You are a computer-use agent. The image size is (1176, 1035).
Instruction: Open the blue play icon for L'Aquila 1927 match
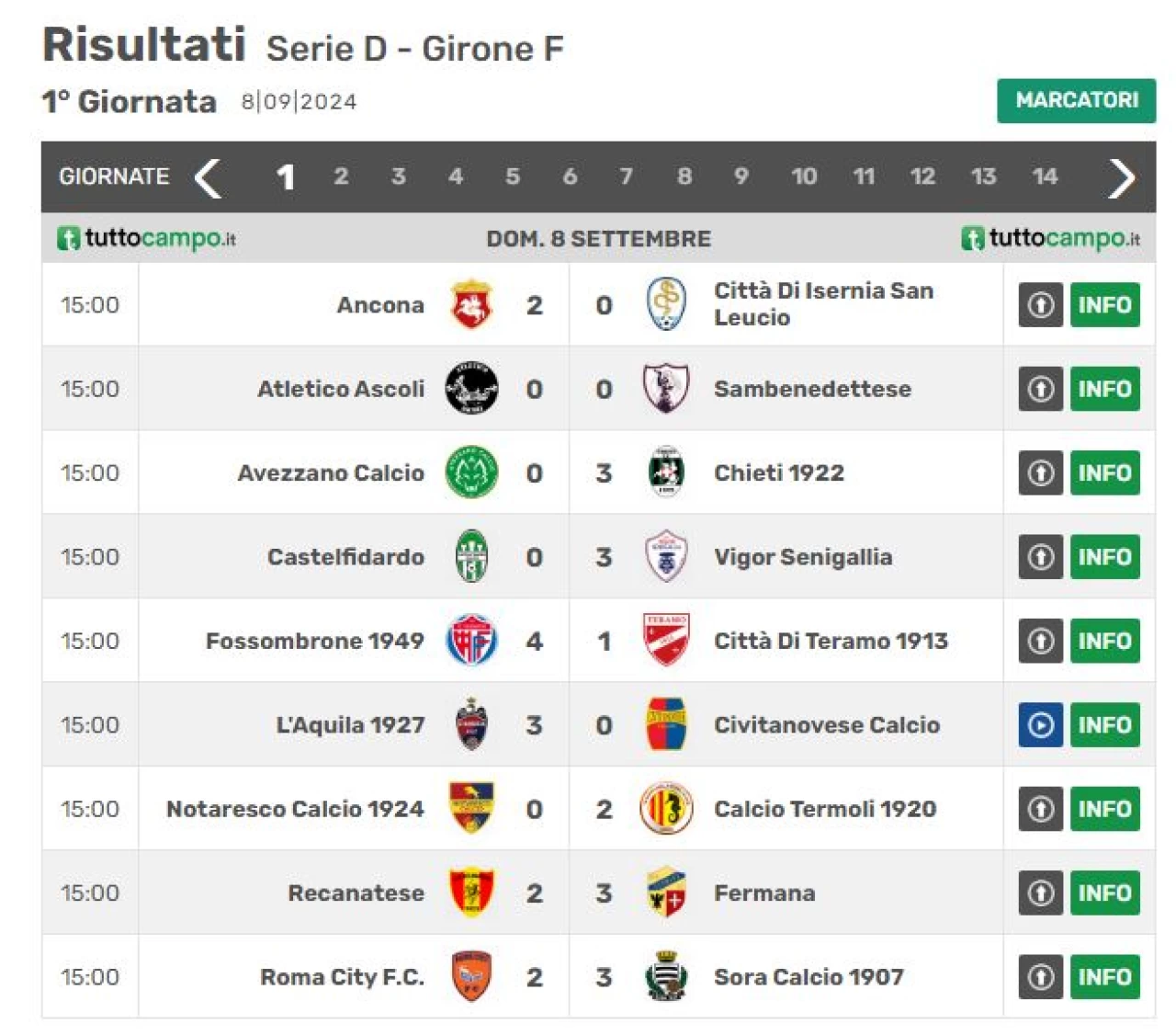[1040, 725]
